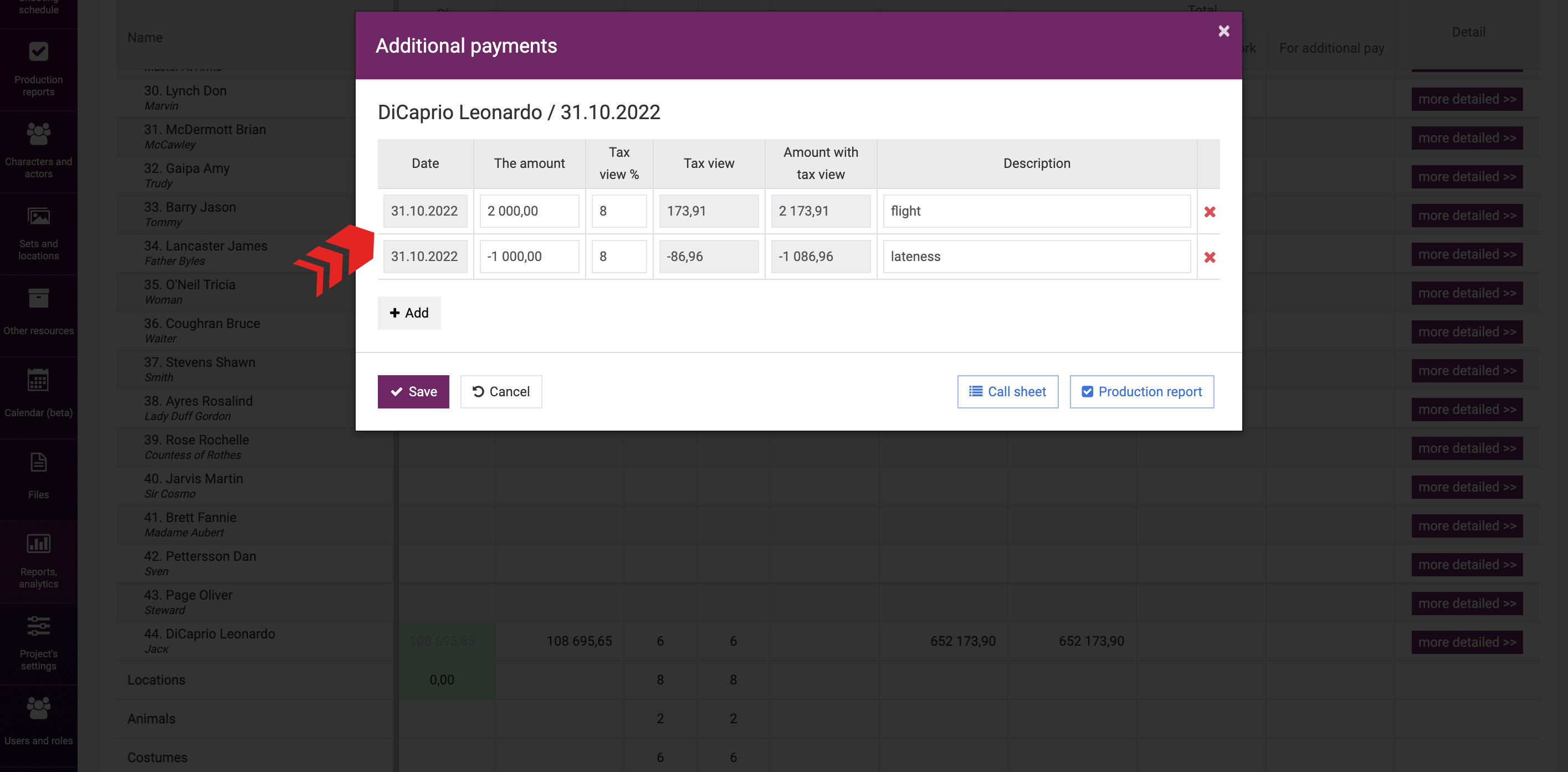Open more detailed for DiCaprio Leonardo
The width and height of the screenshot is (1568, 772).
pos(1467,642)
